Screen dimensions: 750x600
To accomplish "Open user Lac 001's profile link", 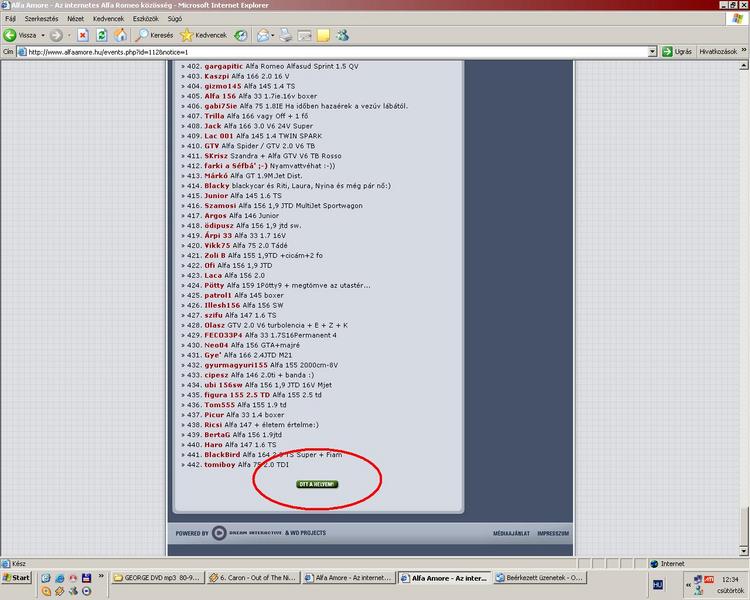I will (219, 136).
